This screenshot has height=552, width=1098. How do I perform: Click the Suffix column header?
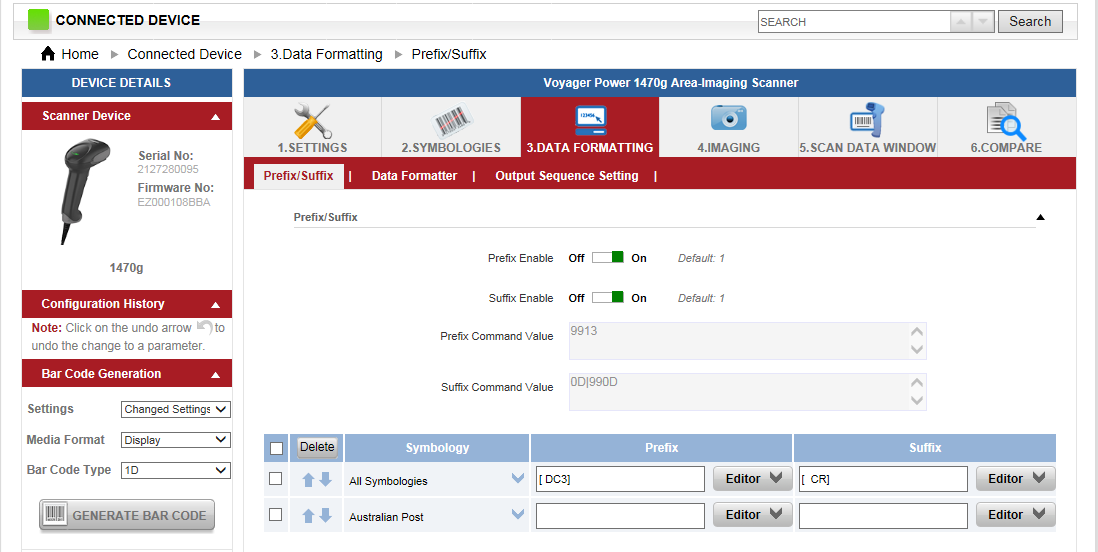point(925,448)
